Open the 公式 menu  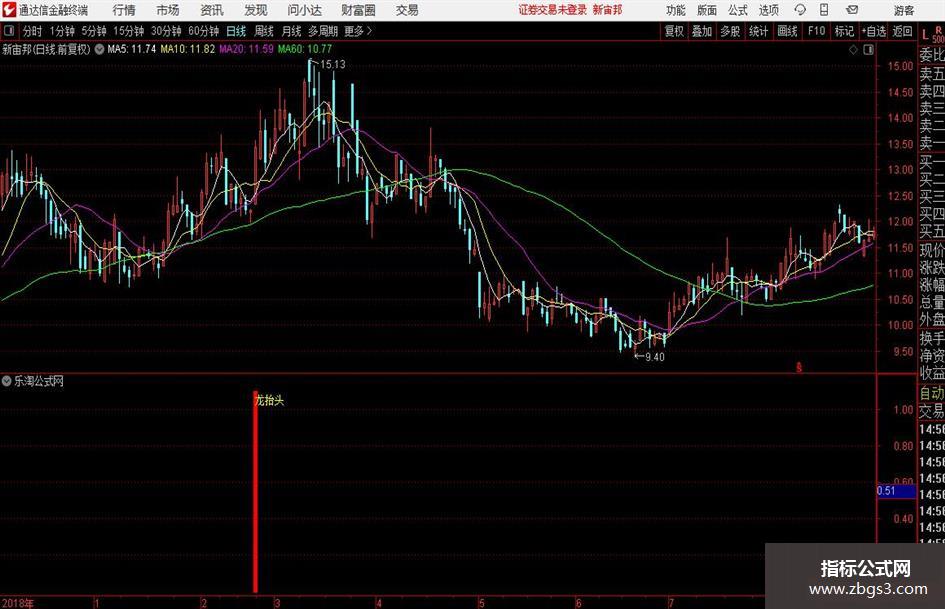737,10
